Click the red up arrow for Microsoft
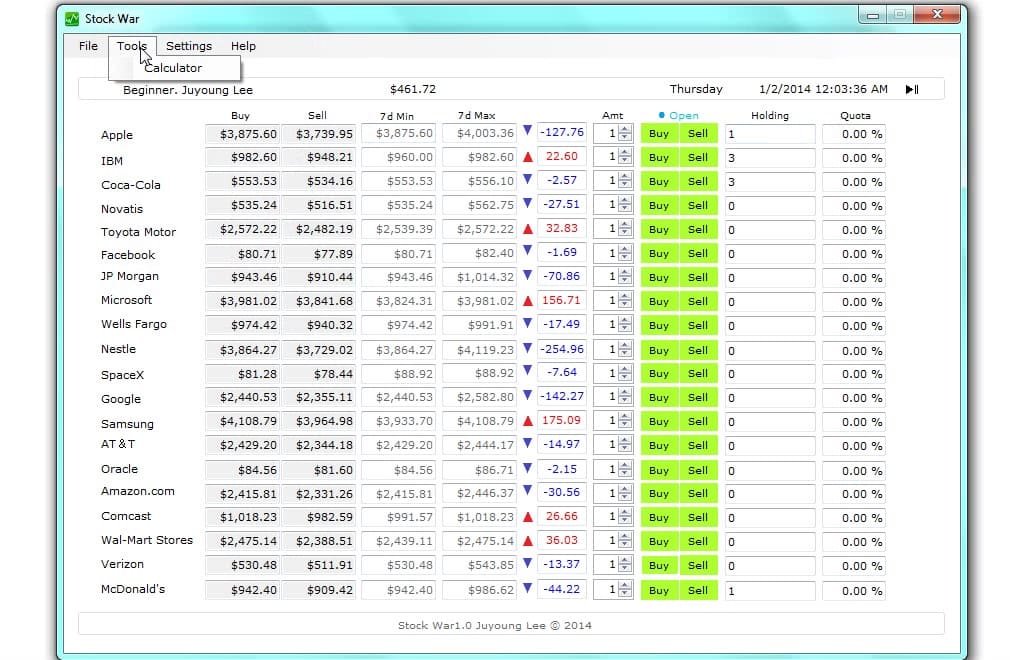This screenshot has width=1010, height=660. click(x=527, y=301)
